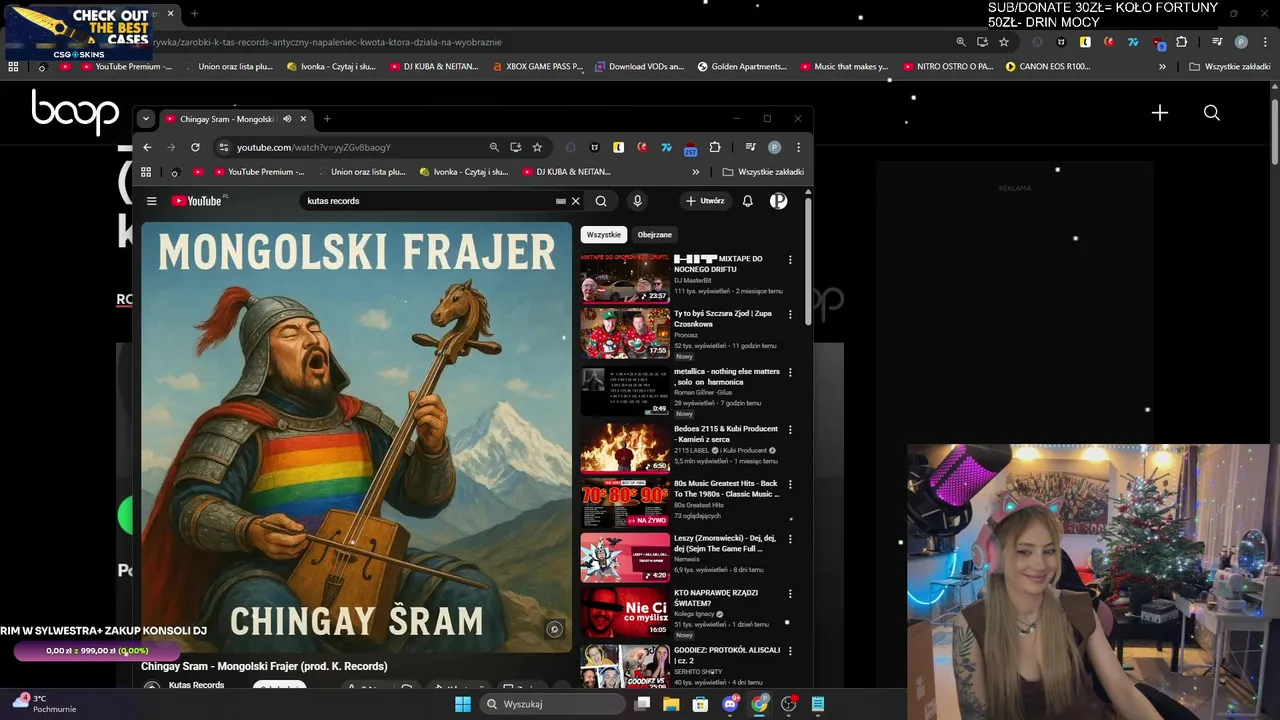Start voice search with microphone icon
Viewport: 1280px width, 720px height.
637,201
